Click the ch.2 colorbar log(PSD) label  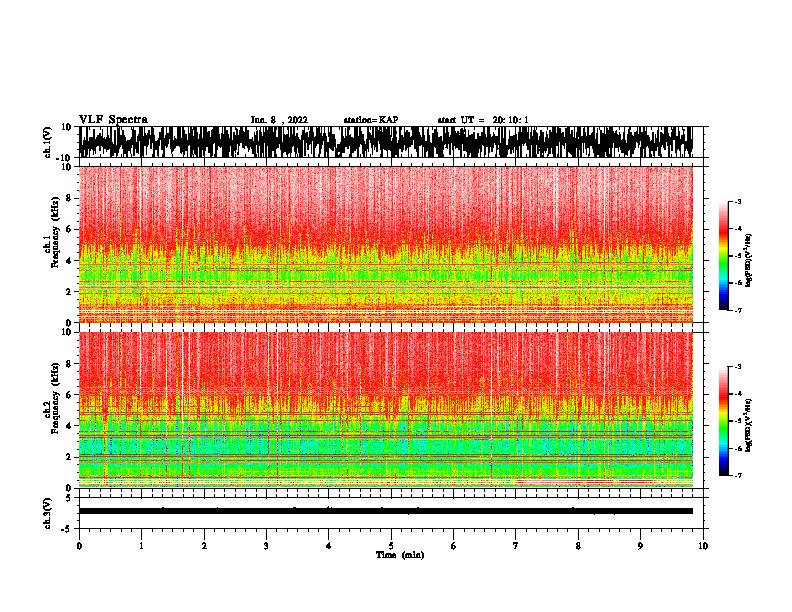[x=749, y=424]
